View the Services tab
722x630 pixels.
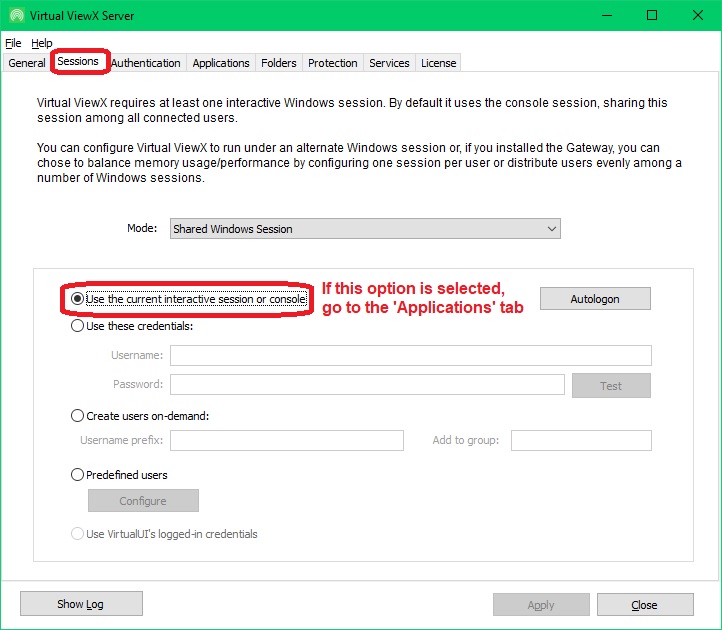tap(389, 63)
